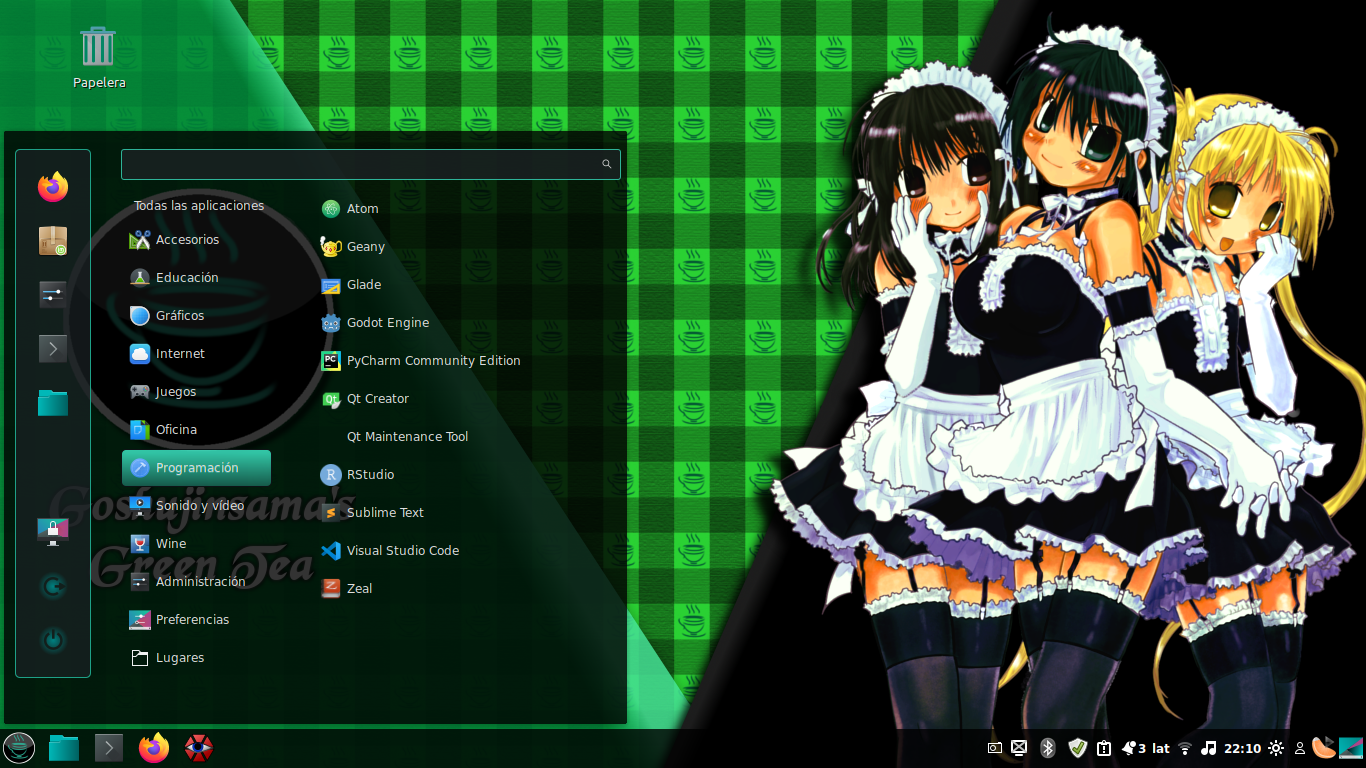Start Godot Engine
Viewport: 1366px width, 768px height.
point(387,323)
